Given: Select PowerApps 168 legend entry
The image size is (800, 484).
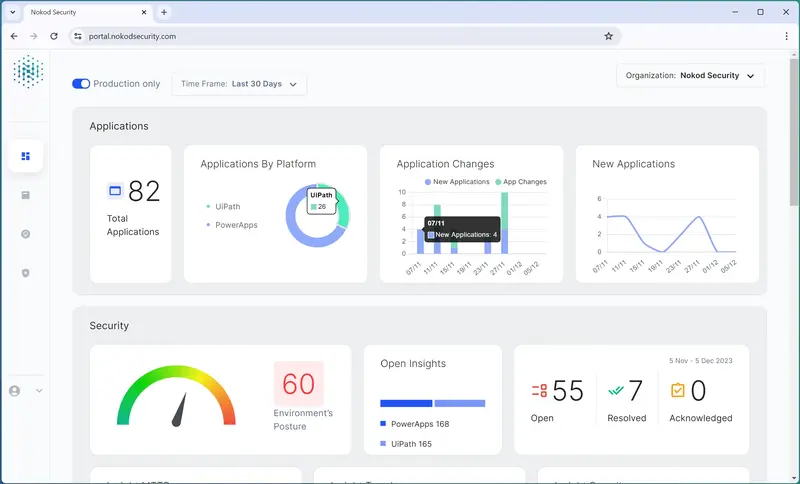Looking at the screenshot, I should [415, 424].
